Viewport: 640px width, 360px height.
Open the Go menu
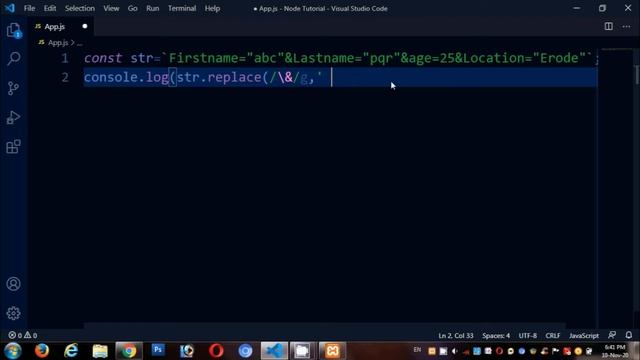click(x=133, y=8)
